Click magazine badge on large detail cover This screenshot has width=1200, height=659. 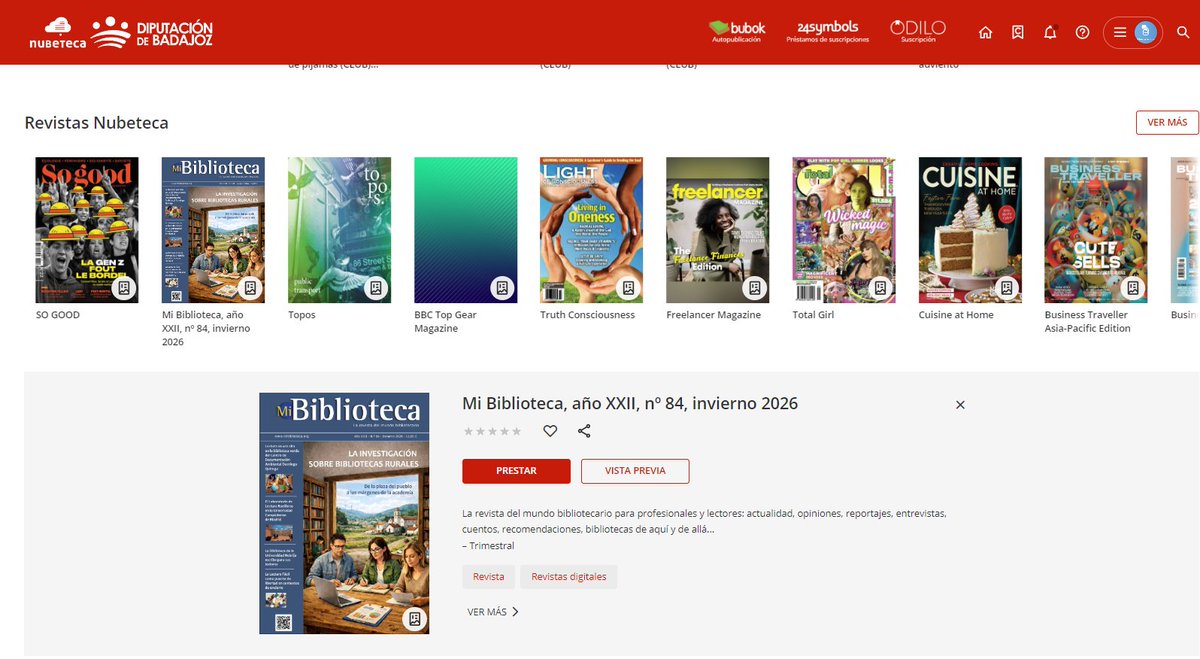coord(414,619)
